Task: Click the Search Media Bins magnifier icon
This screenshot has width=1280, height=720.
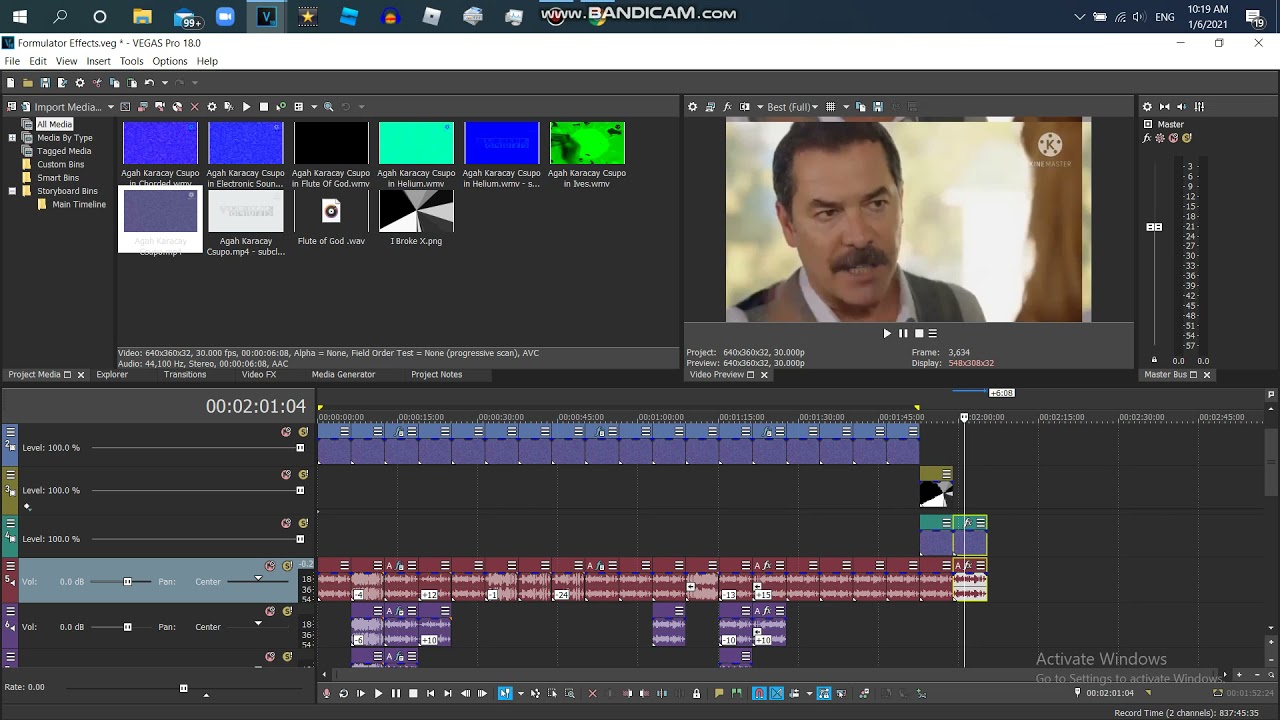Action: click(x=328, y=107)
